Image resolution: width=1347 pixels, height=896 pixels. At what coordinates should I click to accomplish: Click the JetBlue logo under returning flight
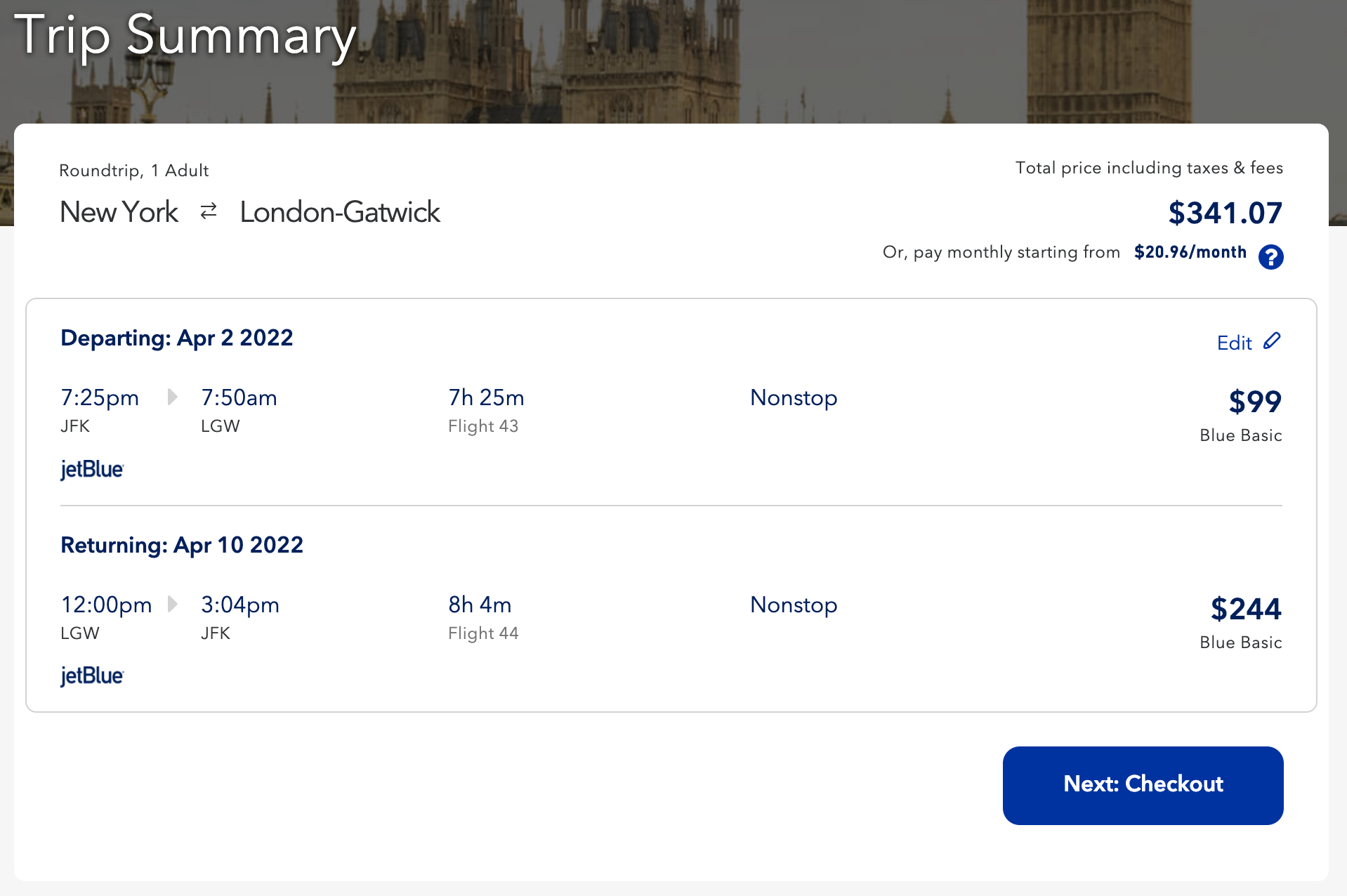pos(92,676)
